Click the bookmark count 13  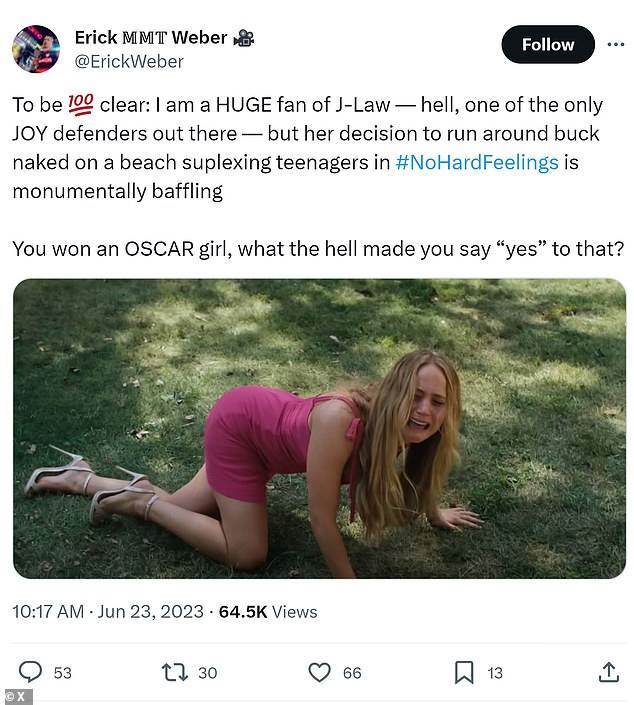(x=495, y=673)
